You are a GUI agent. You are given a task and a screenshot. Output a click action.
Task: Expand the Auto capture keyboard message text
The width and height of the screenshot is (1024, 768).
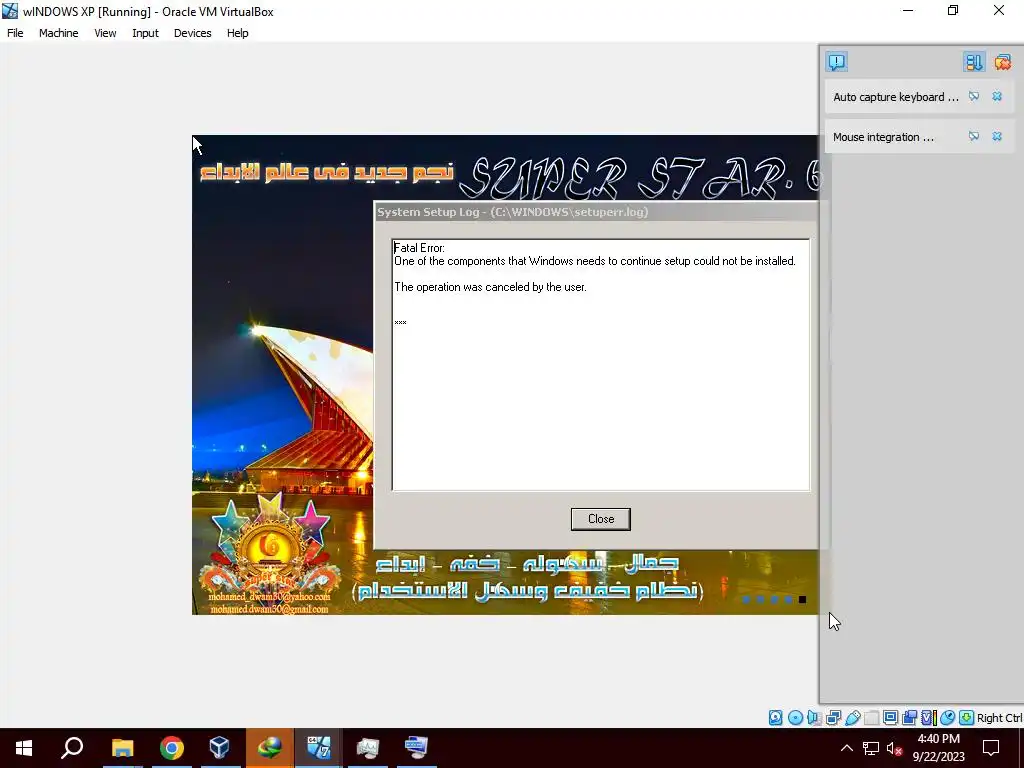[896, 97]
